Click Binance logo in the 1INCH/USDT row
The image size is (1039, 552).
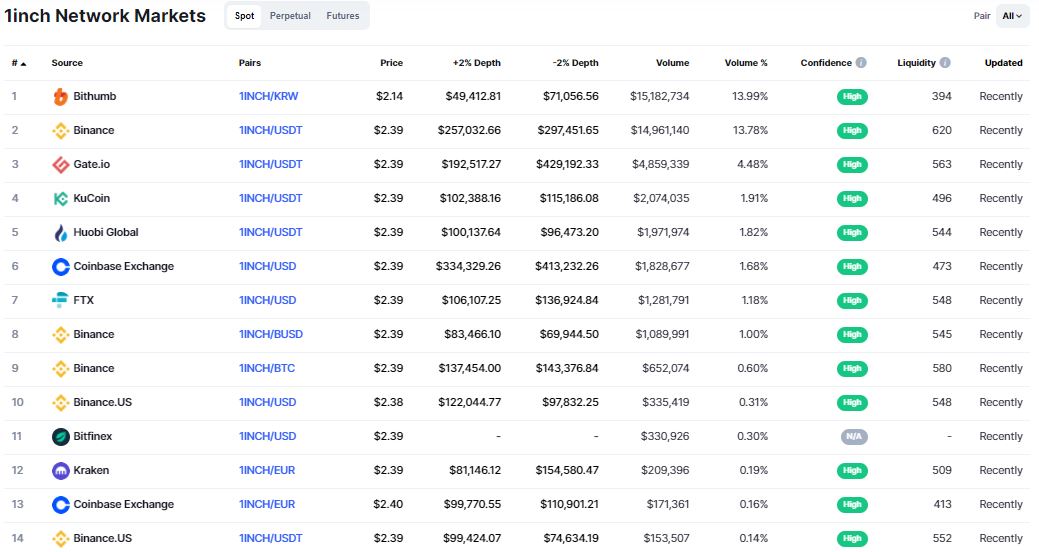60,131
